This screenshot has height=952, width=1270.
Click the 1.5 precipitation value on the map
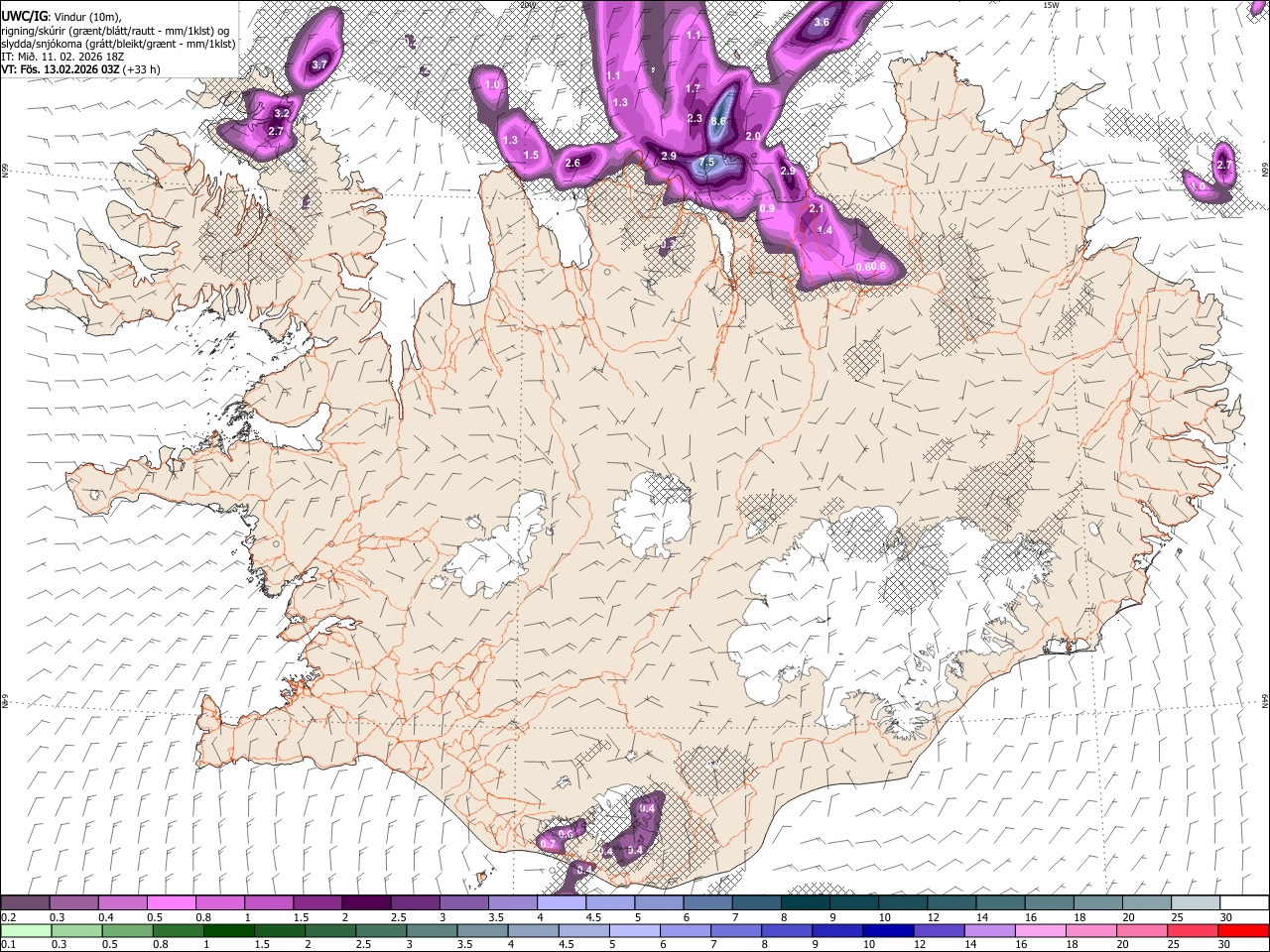coord(531,155)
